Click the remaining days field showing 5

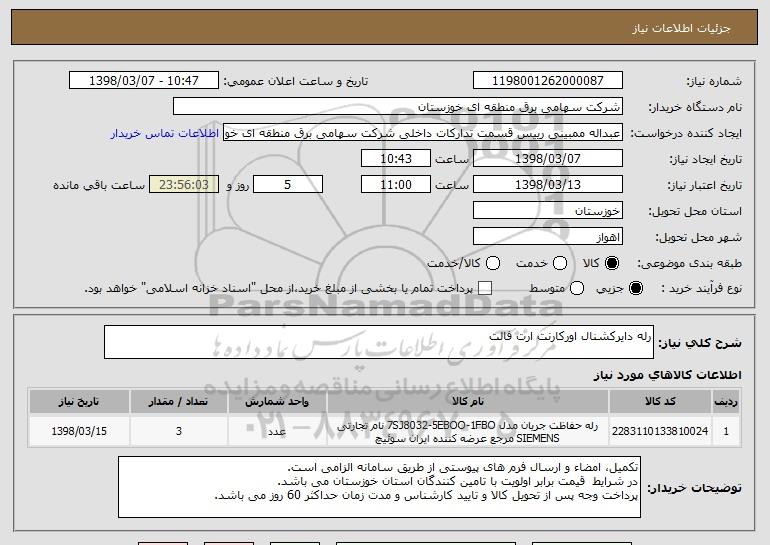point(288,185)
